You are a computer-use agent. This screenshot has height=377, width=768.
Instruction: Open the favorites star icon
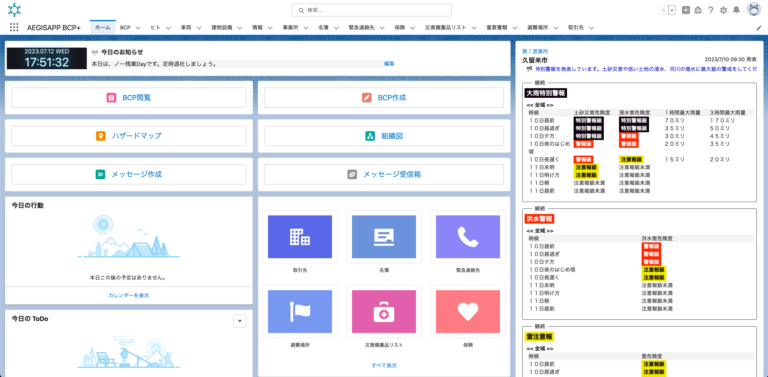point(663,10)
